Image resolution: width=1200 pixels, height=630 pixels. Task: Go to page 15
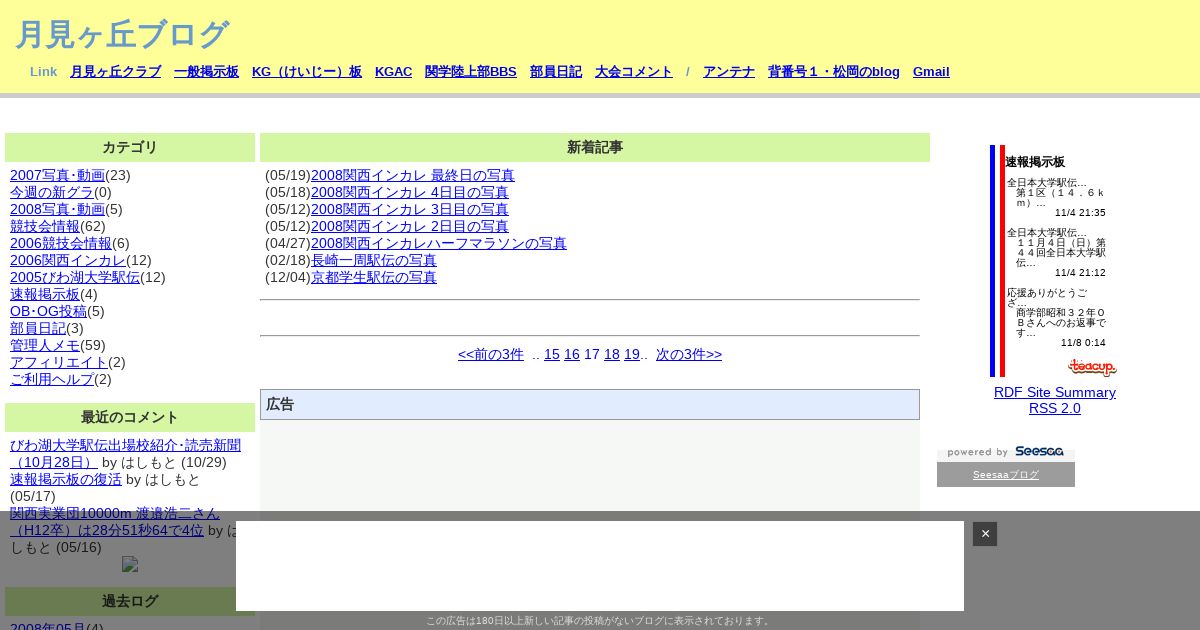coord(552,354)
